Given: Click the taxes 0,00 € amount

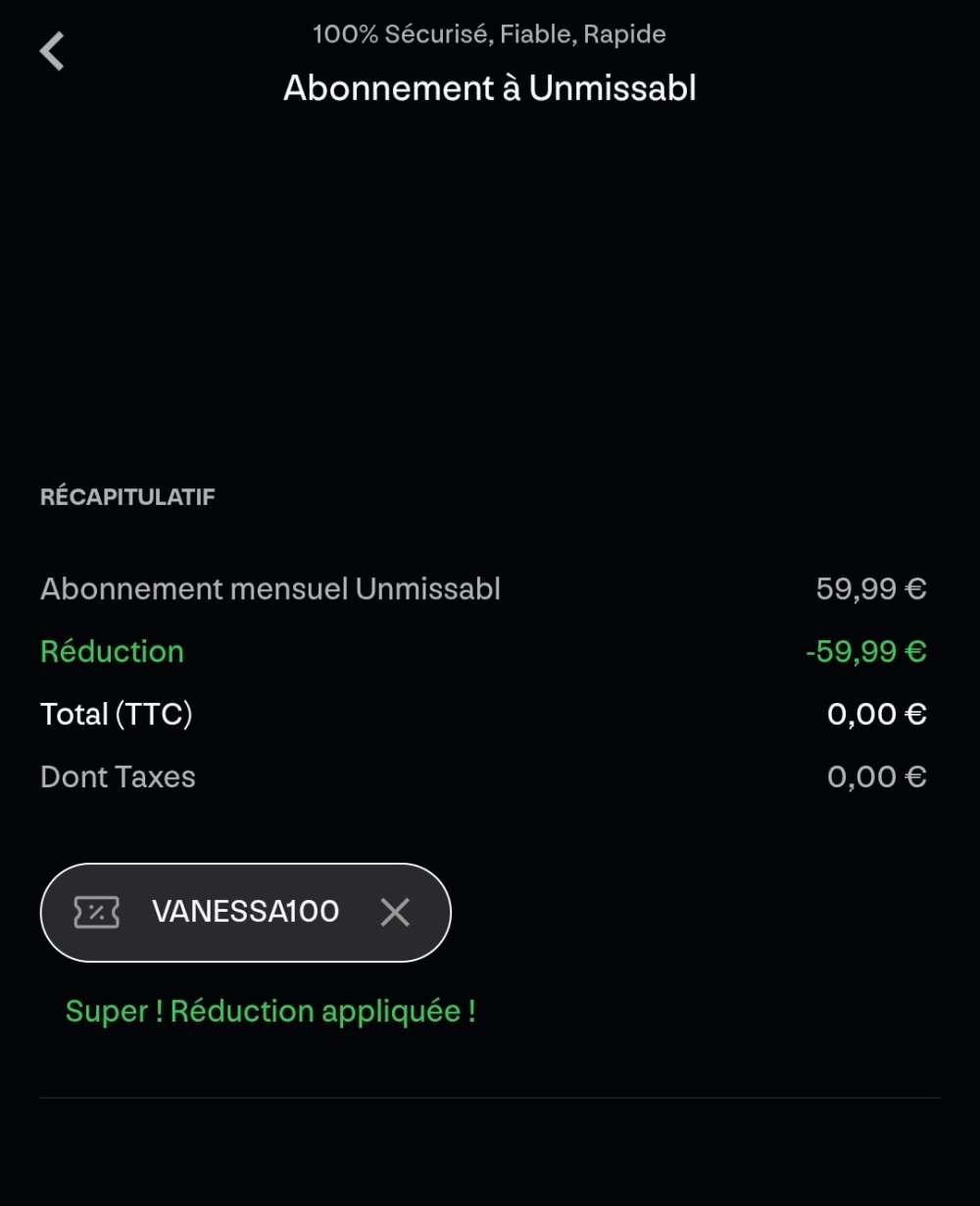Looking at the screenshot, I should point(876,778).
